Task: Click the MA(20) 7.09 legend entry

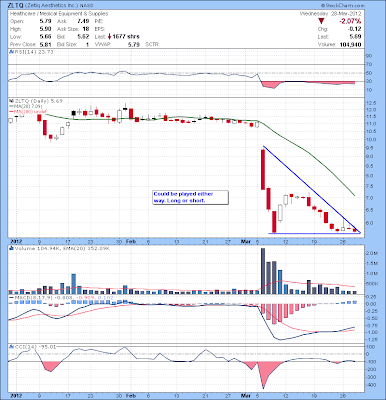Action: [x=26, y=106]
